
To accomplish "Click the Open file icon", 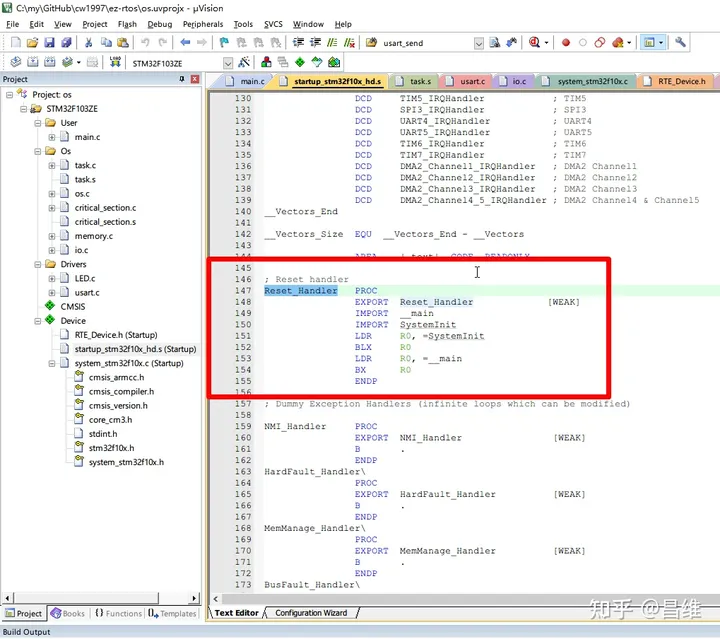I will pyautogui.click(x=32, y=43).
